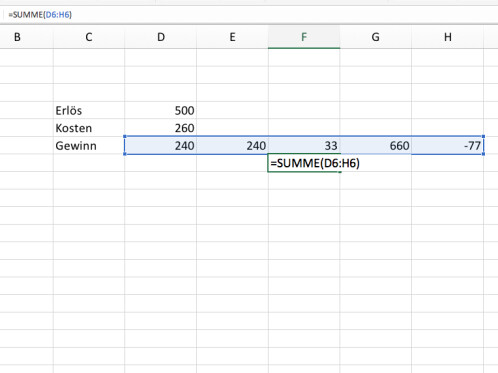Select the cell with 240 in column E
Image resolution: width=498 pixels, height=373 pixels.
(x=232, y=146)
